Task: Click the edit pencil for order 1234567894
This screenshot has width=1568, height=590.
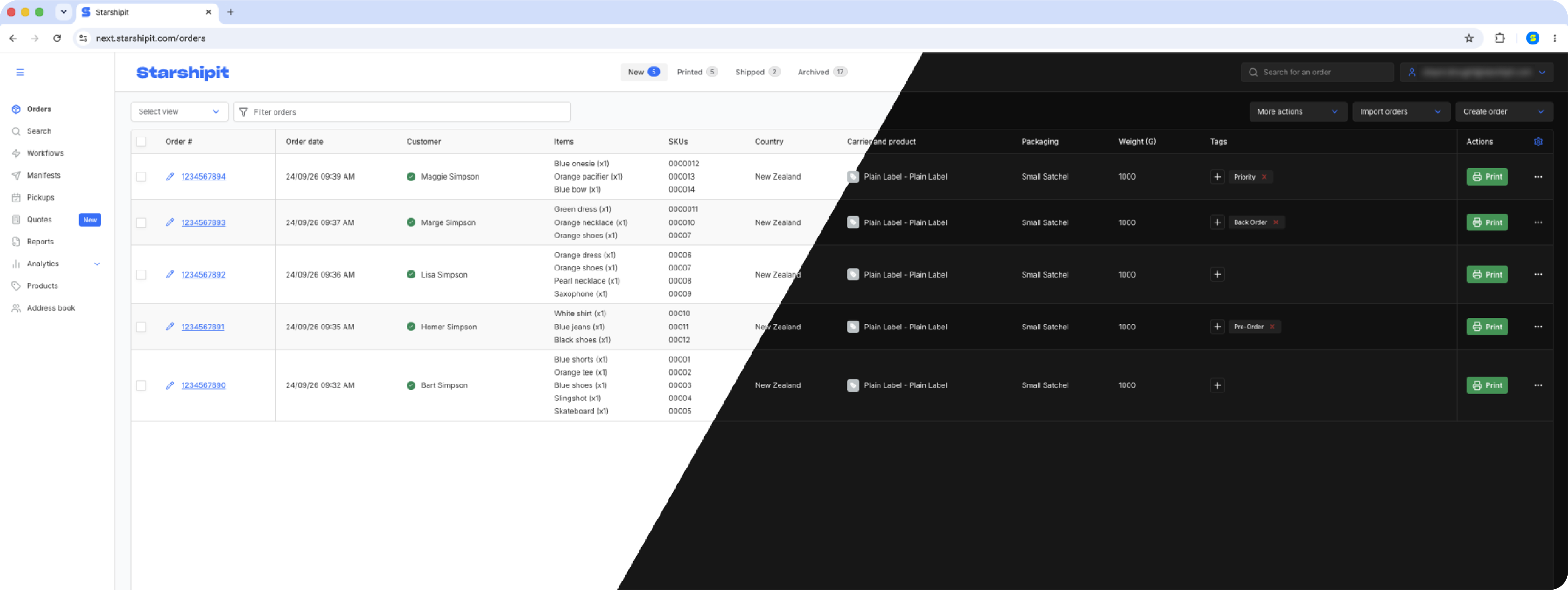Action: point(170,176)
